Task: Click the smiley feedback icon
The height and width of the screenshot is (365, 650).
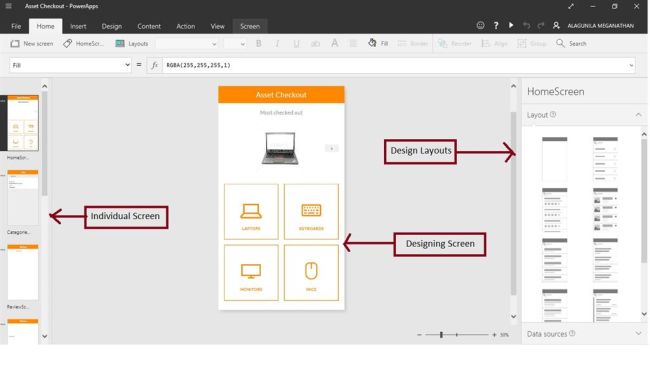Action: tap(480, 25)
